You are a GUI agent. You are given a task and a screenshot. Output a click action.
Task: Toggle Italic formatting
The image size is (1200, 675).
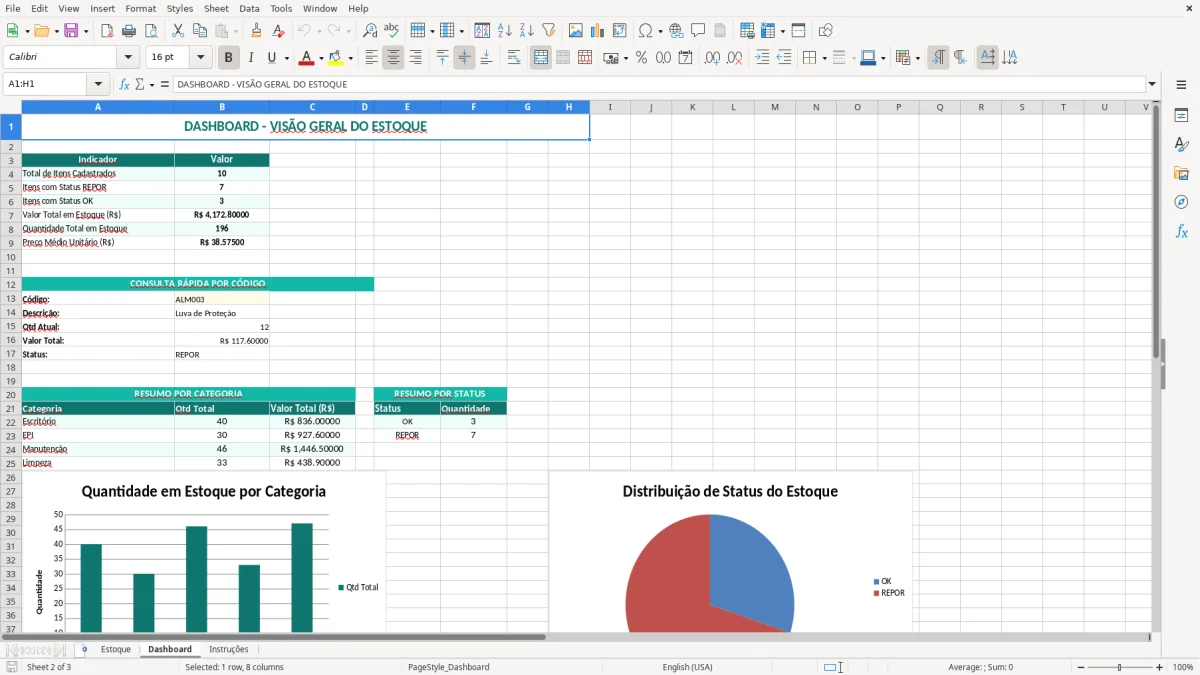click(x=250, y=58)
